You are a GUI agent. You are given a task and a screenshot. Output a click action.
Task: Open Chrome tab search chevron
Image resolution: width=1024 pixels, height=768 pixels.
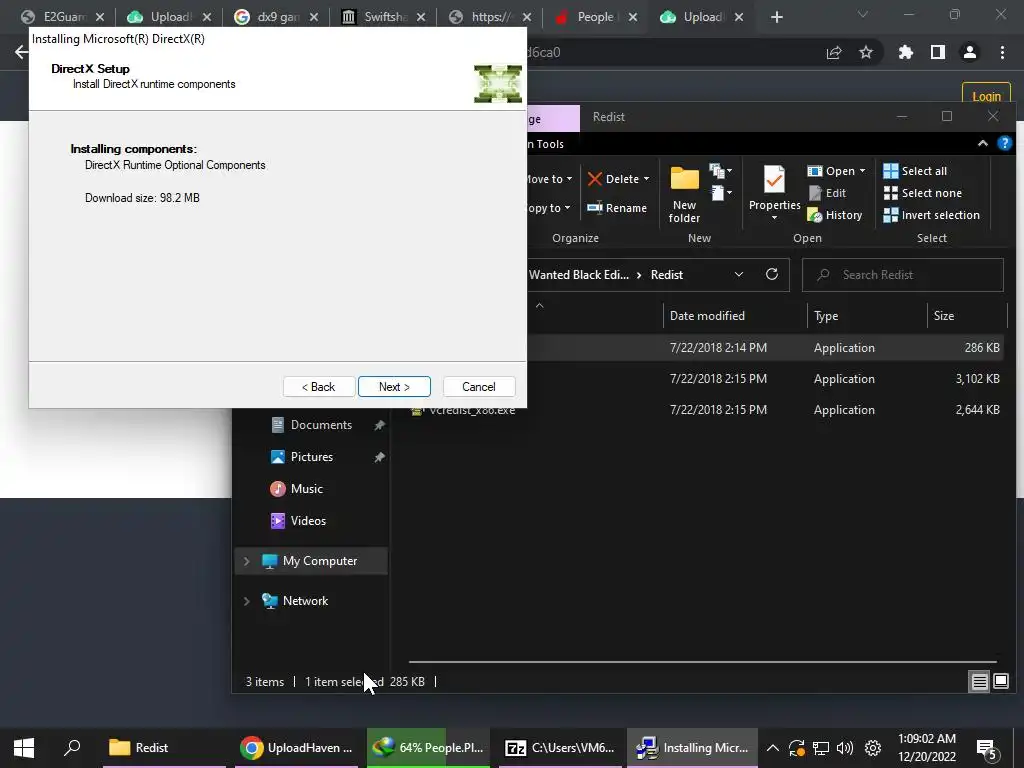coord(863,14)
